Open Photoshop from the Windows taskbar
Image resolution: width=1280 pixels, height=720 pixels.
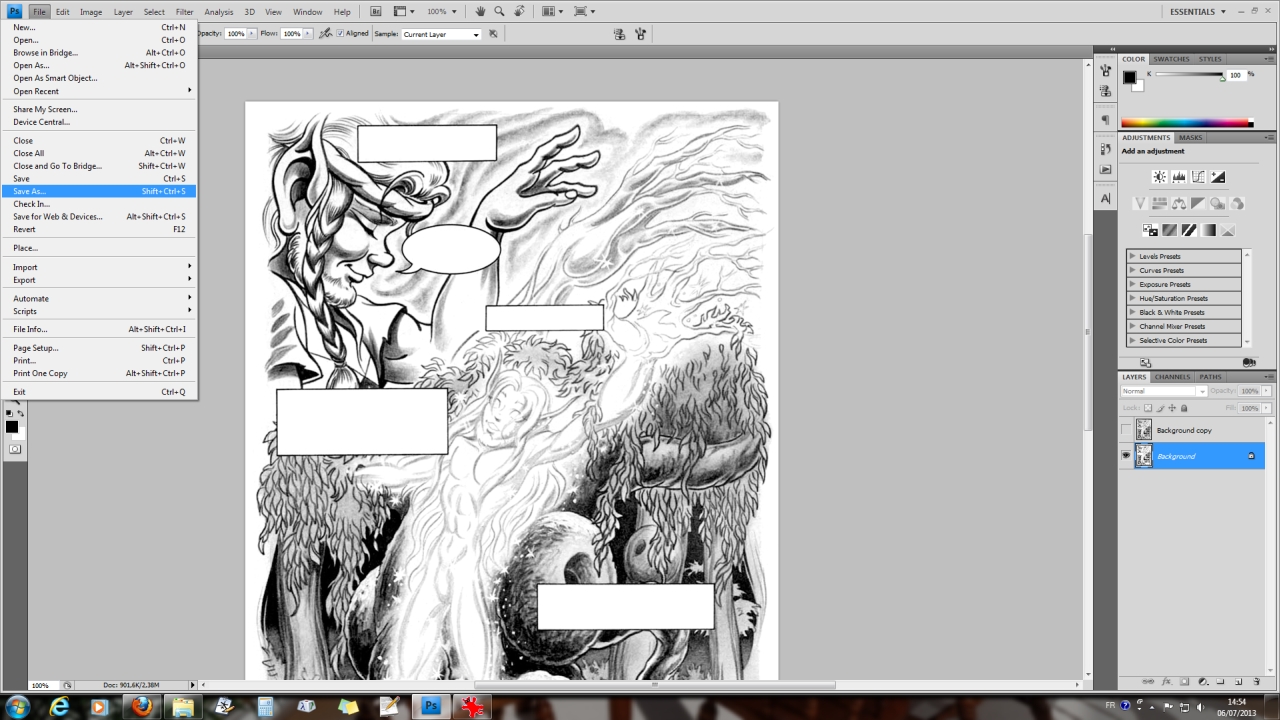click(x=432, y=706)
